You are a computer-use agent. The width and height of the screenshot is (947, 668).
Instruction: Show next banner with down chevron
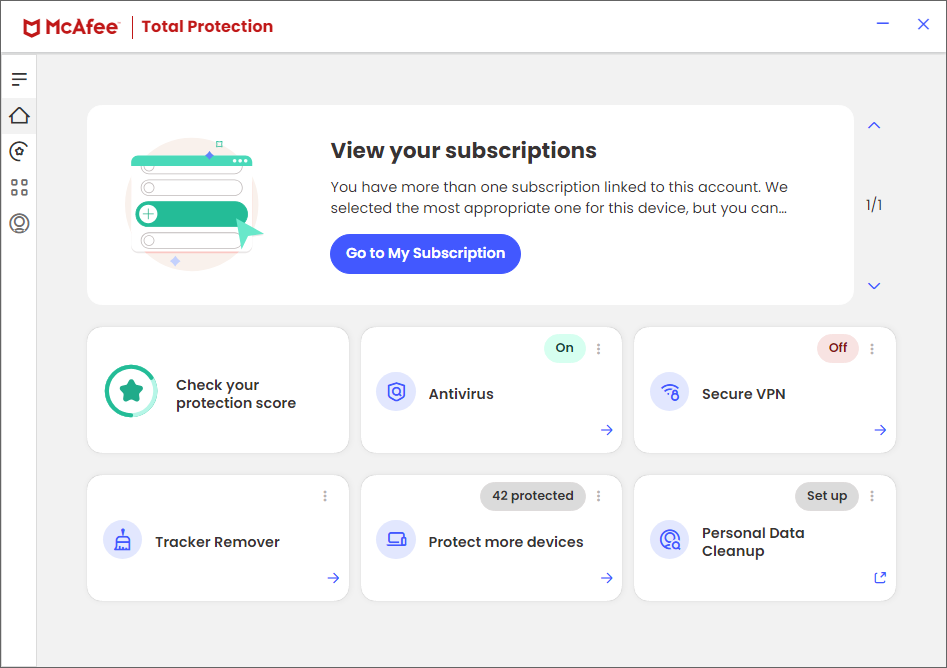pos(874,286)
